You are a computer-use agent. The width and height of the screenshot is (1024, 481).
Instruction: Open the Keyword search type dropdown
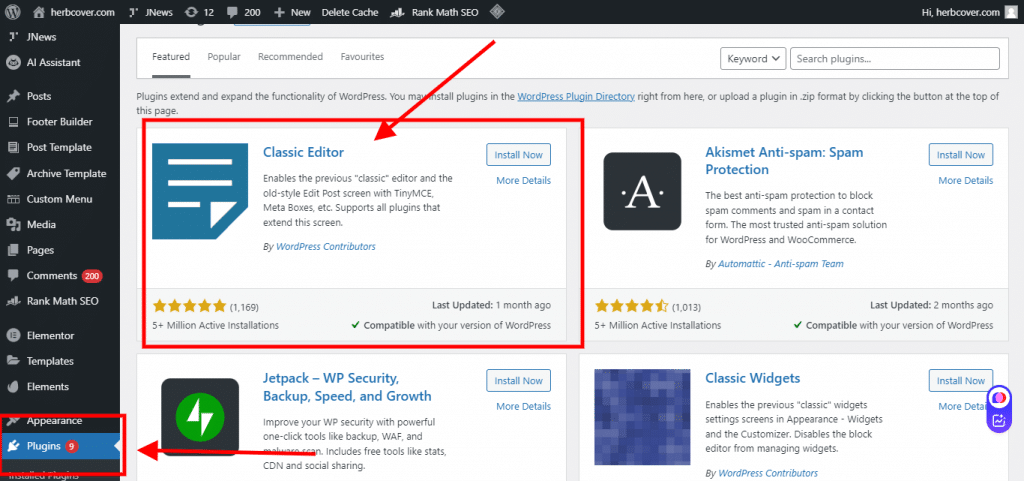pos(752,59)
